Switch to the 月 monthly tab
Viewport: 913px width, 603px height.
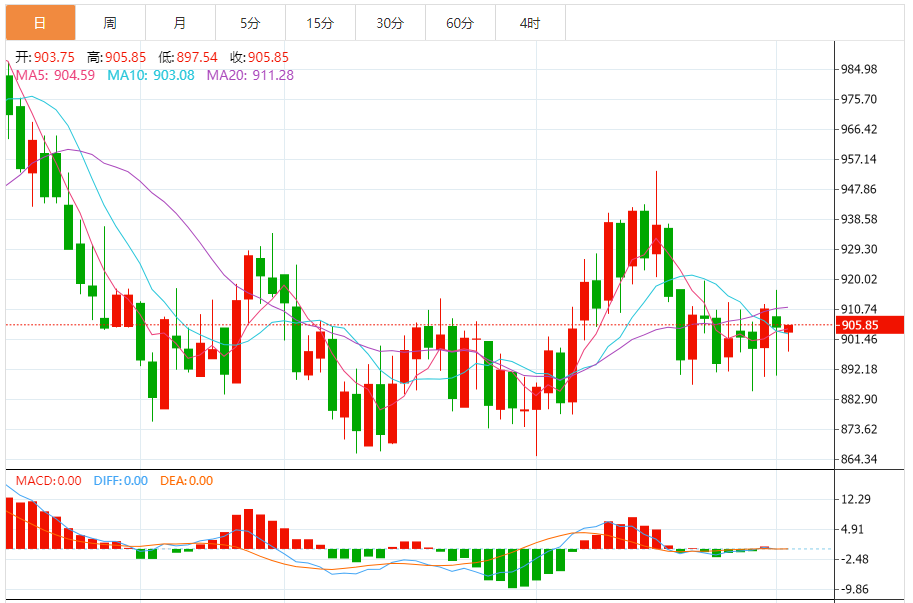181,23
